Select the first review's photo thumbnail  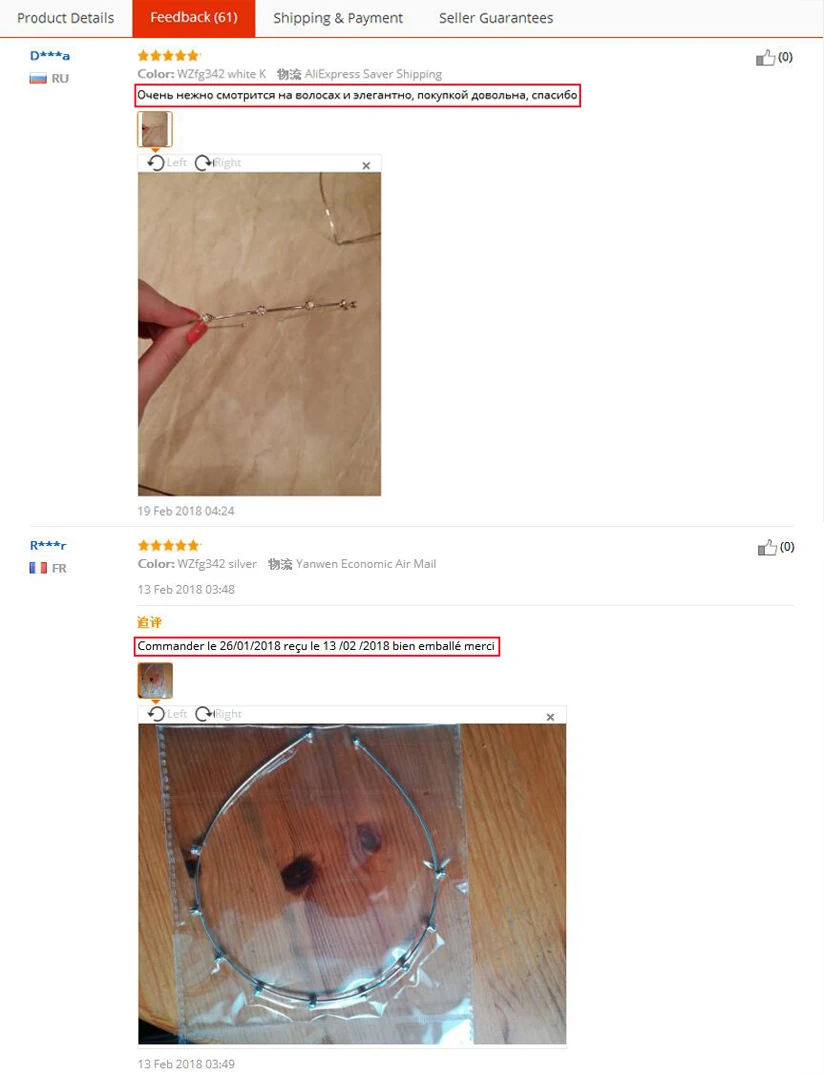[155, 129]
